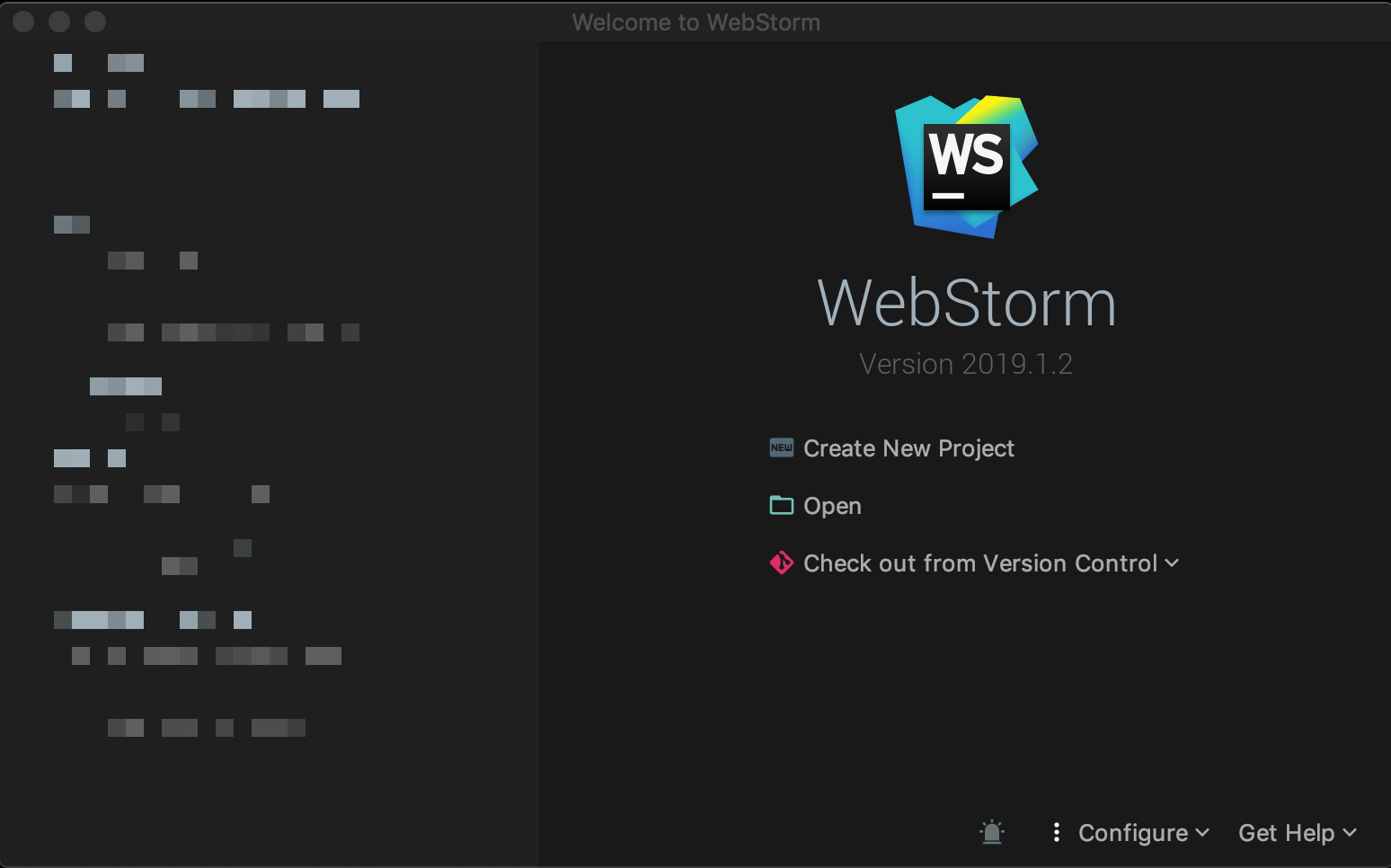Close the Welcome to WebStorm window
The height and width of the screenshot is (868, 1391).
[24, 22]
